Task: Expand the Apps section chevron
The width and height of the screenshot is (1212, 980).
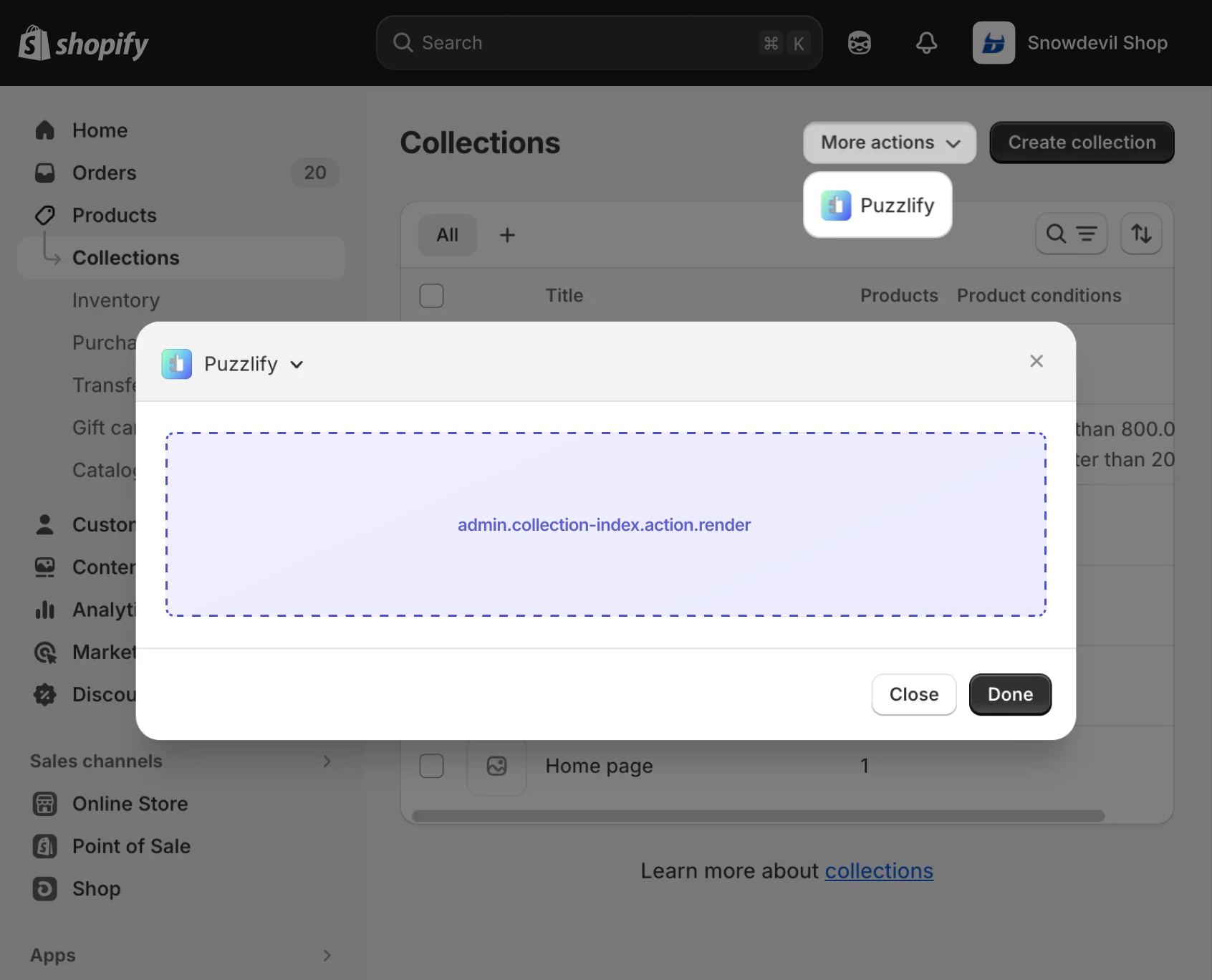Action: pos(327,956)
